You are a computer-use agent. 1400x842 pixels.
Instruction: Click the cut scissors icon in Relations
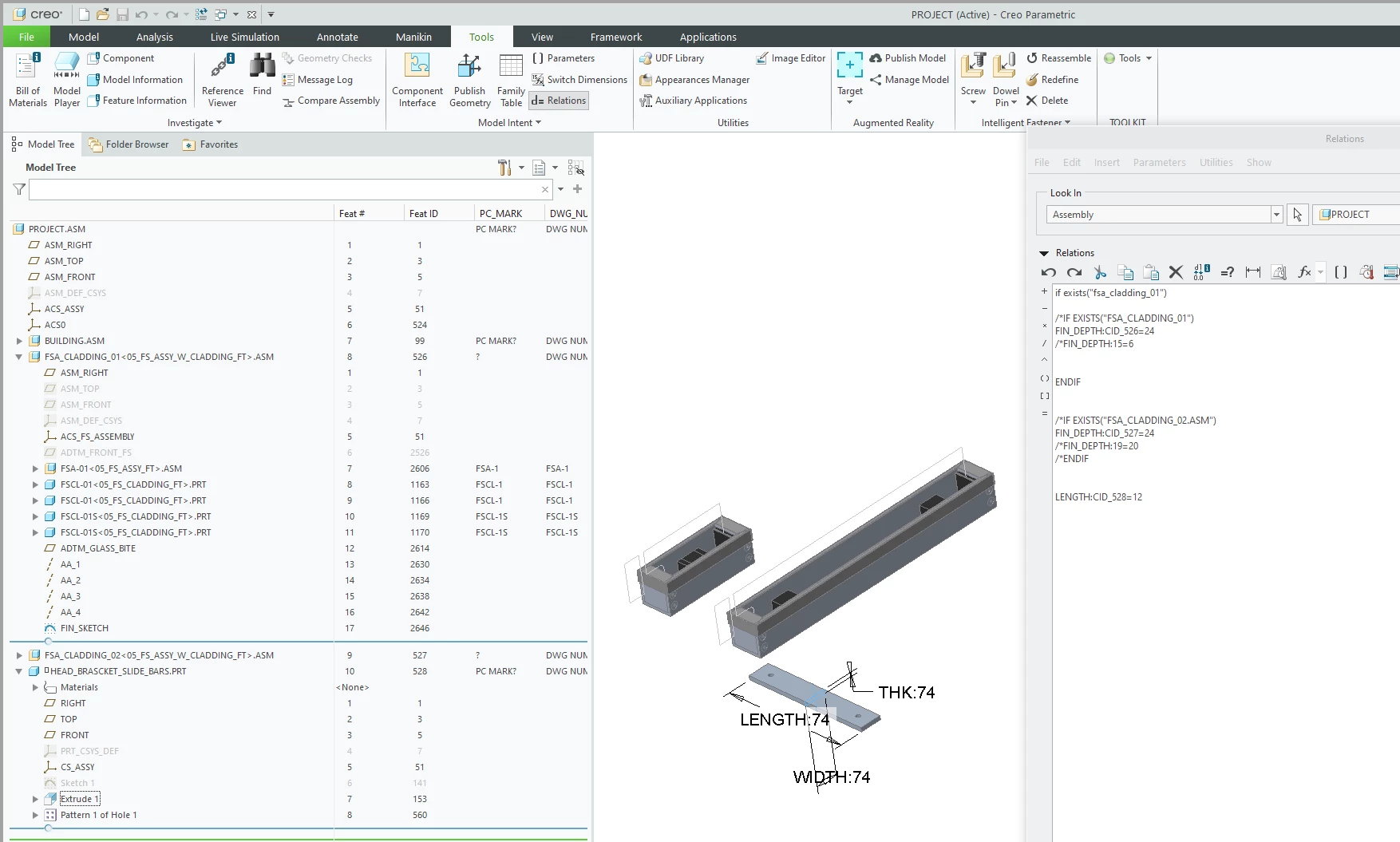point(1100,272)
